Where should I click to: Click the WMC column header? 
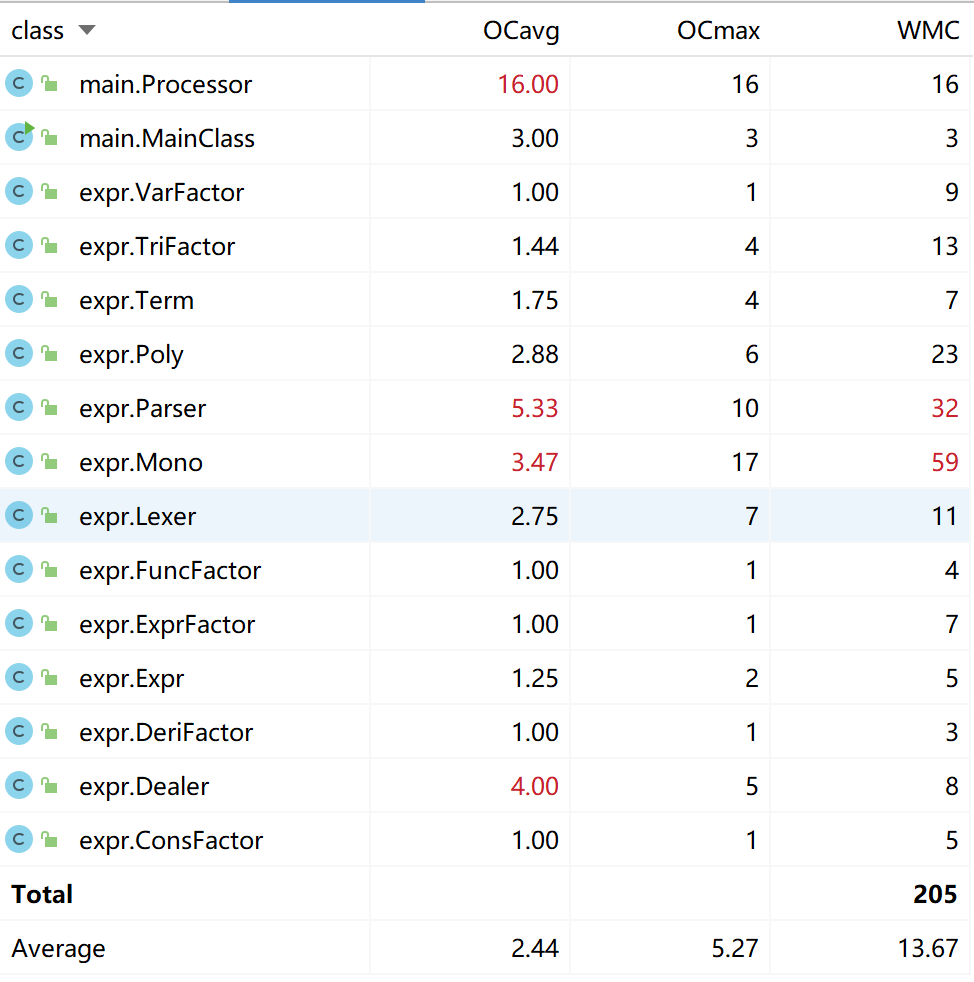pyautogui.click(x=928, y=31)
